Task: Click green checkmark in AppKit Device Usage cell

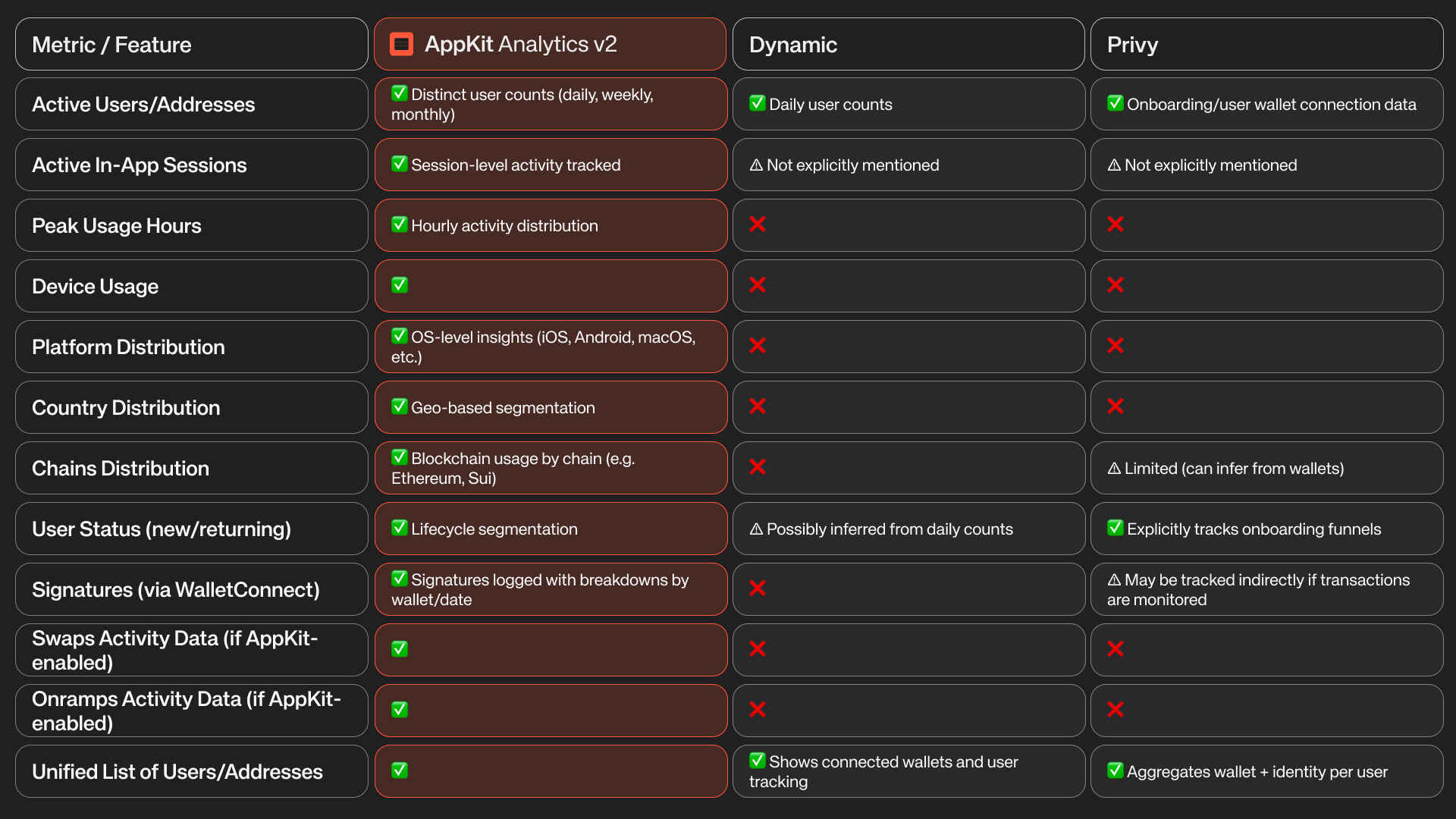Action: (400, 285)
